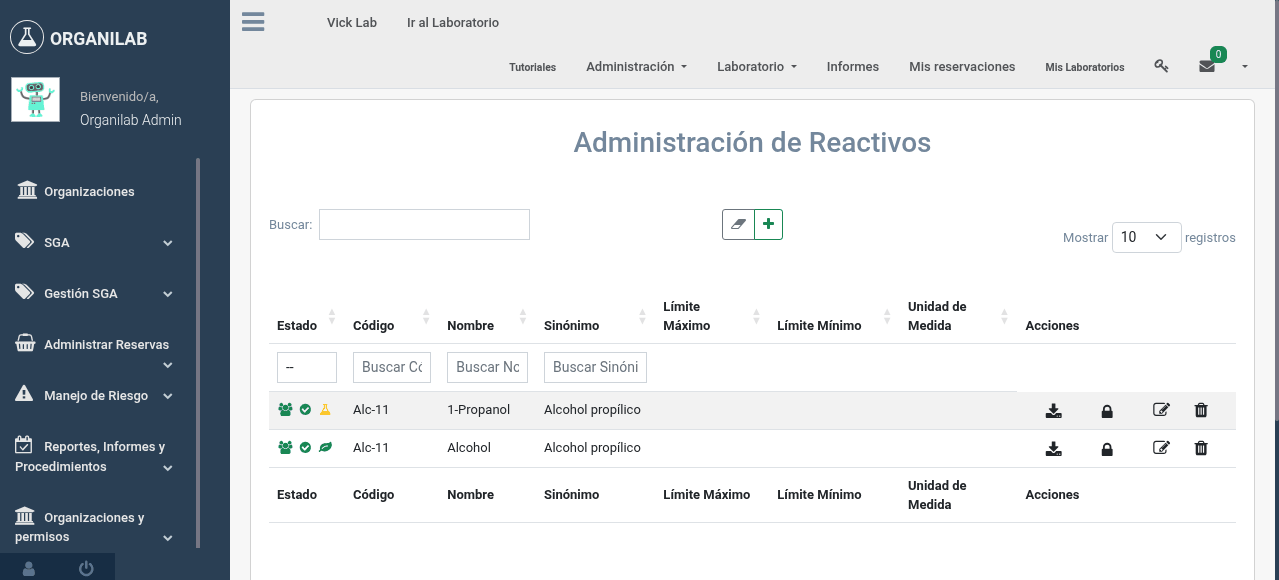
Task: Click the lock icon for 1-Propanol
Action: coord(1107,411)
